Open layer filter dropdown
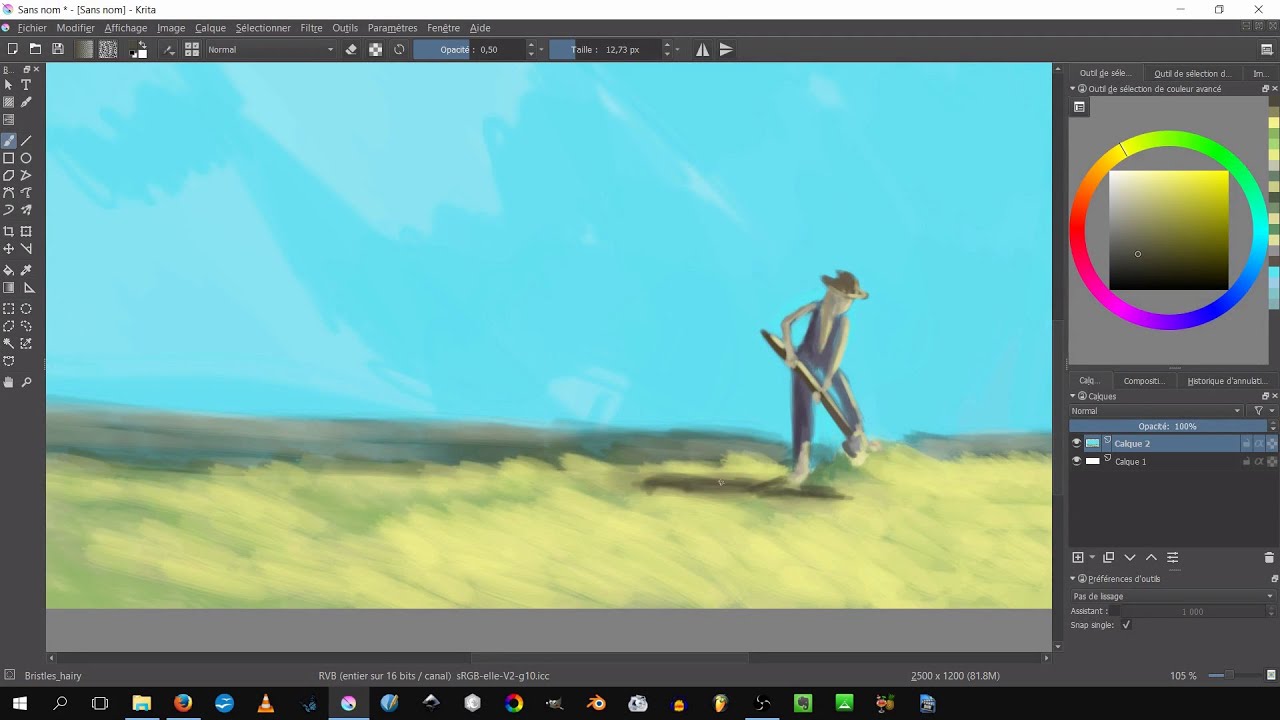 tap(1264, 411)
